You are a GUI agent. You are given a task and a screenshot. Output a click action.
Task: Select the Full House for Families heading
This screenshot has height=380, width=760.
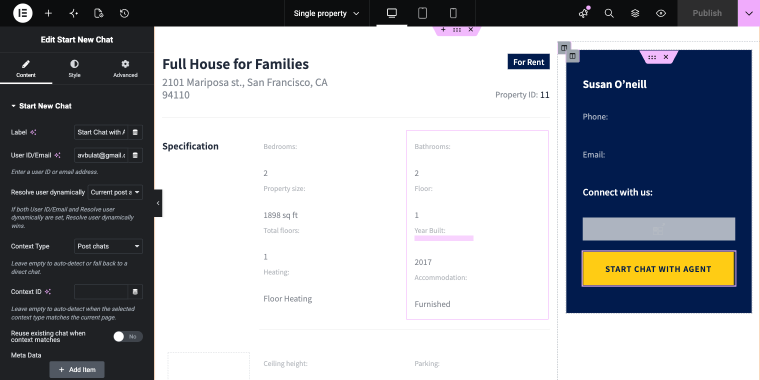click(x=236, y=64)
